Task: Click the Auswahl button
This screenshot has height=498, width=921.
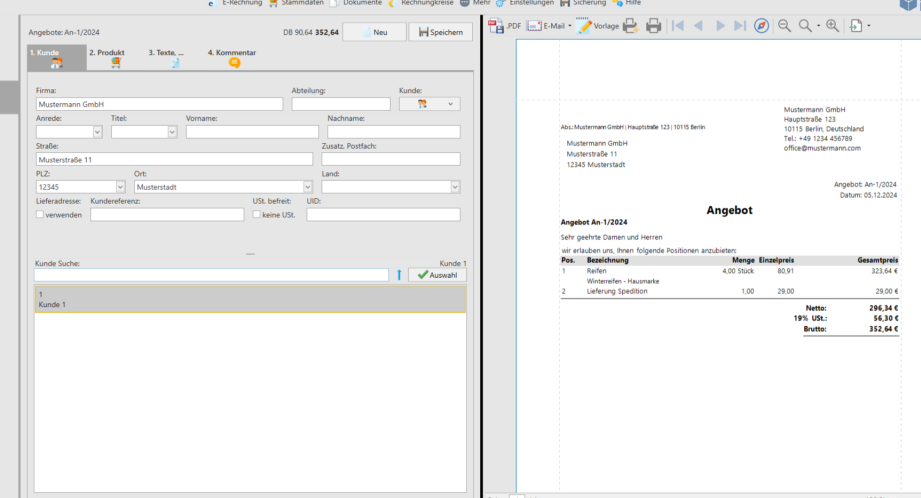Action: pos(437,275)
